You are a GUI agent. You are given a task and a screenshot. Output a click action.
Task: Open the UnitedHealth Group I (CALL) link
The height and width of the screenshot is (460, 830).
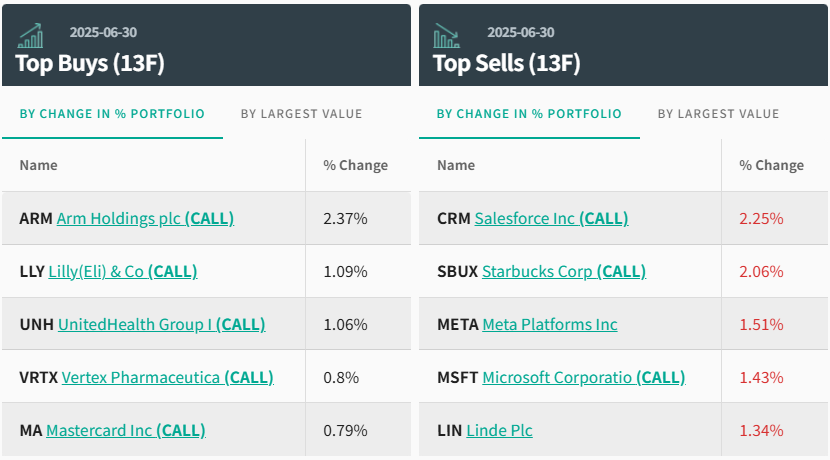point(161,324)
